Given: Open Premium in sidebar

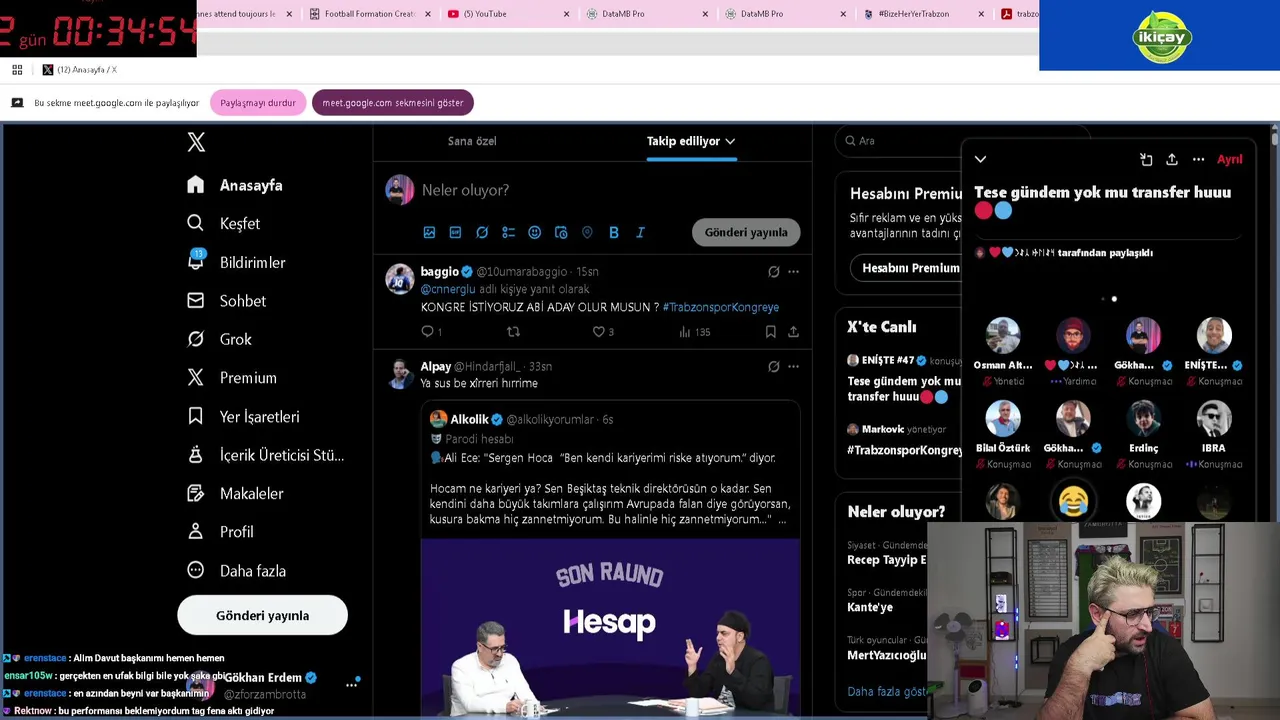Looking at the screenshot, I should [232, 378].
